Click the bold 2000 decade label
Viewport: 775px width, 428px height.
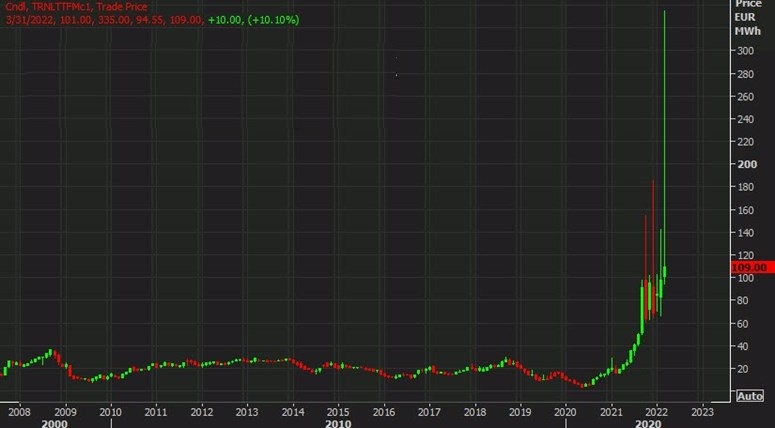[55, 424]
